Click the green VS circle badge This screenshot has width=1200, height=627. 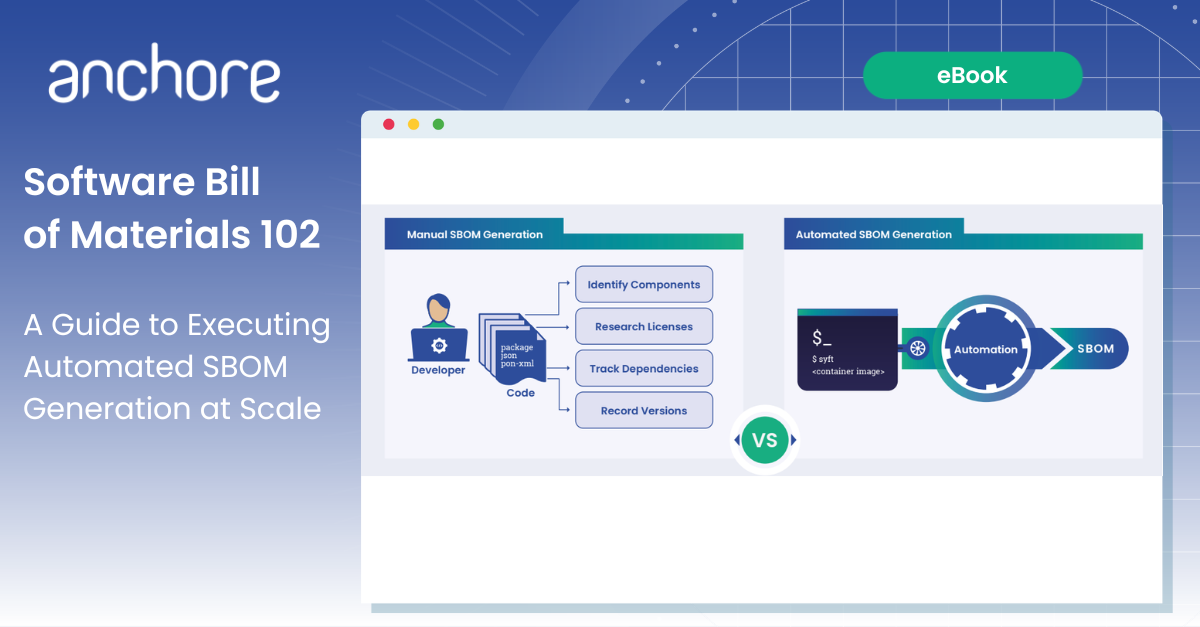click(x=765, y=440)
